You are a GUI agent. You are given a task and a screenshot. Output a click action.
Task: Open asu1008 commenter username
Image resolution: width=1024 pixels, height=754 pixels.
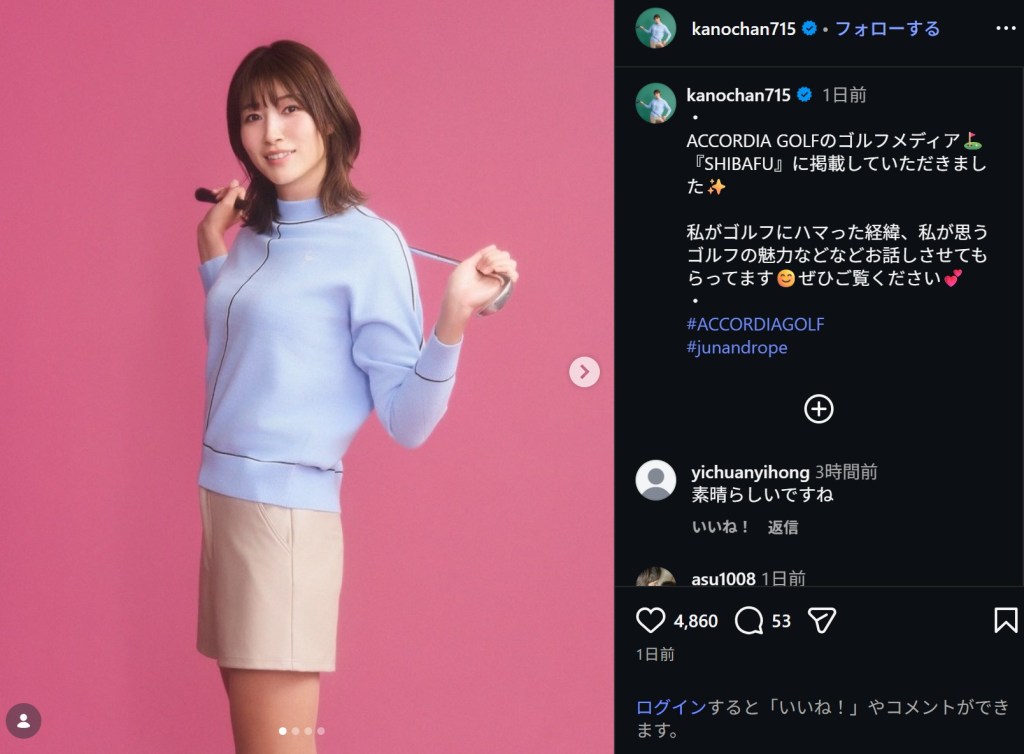[723, 578]
